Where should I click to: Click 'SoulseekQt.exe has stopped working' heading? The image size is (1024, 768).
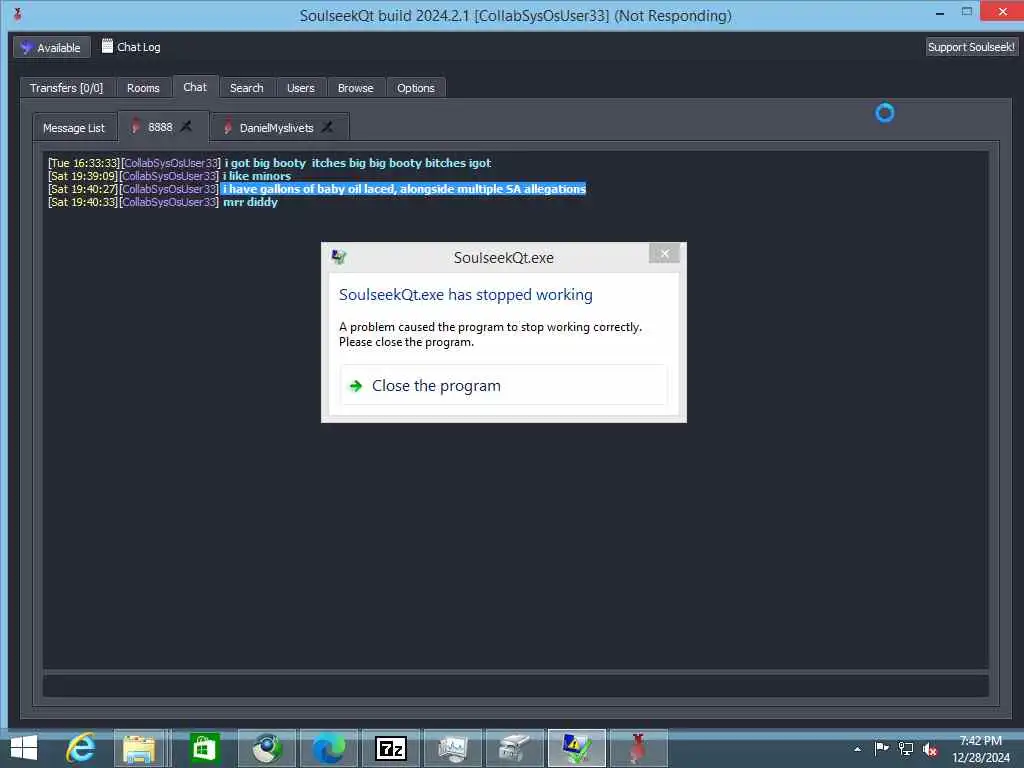point(466,295)
